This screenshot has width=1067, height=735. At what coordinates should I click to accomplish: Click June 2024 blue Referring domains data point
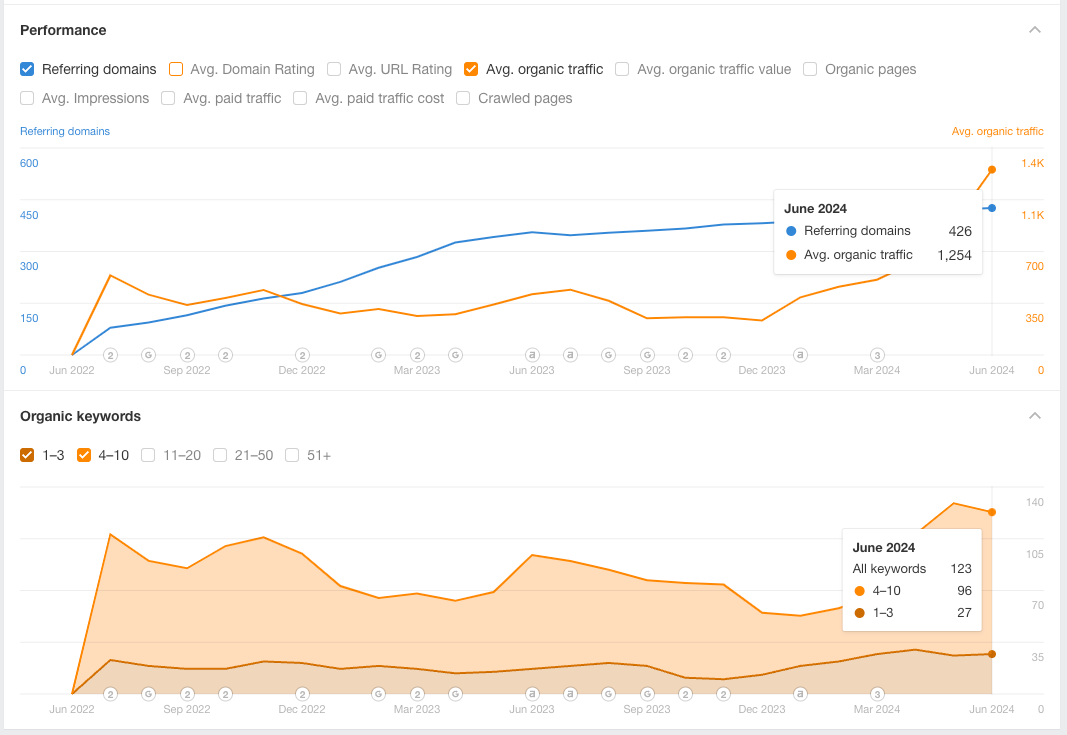(992, 208)
